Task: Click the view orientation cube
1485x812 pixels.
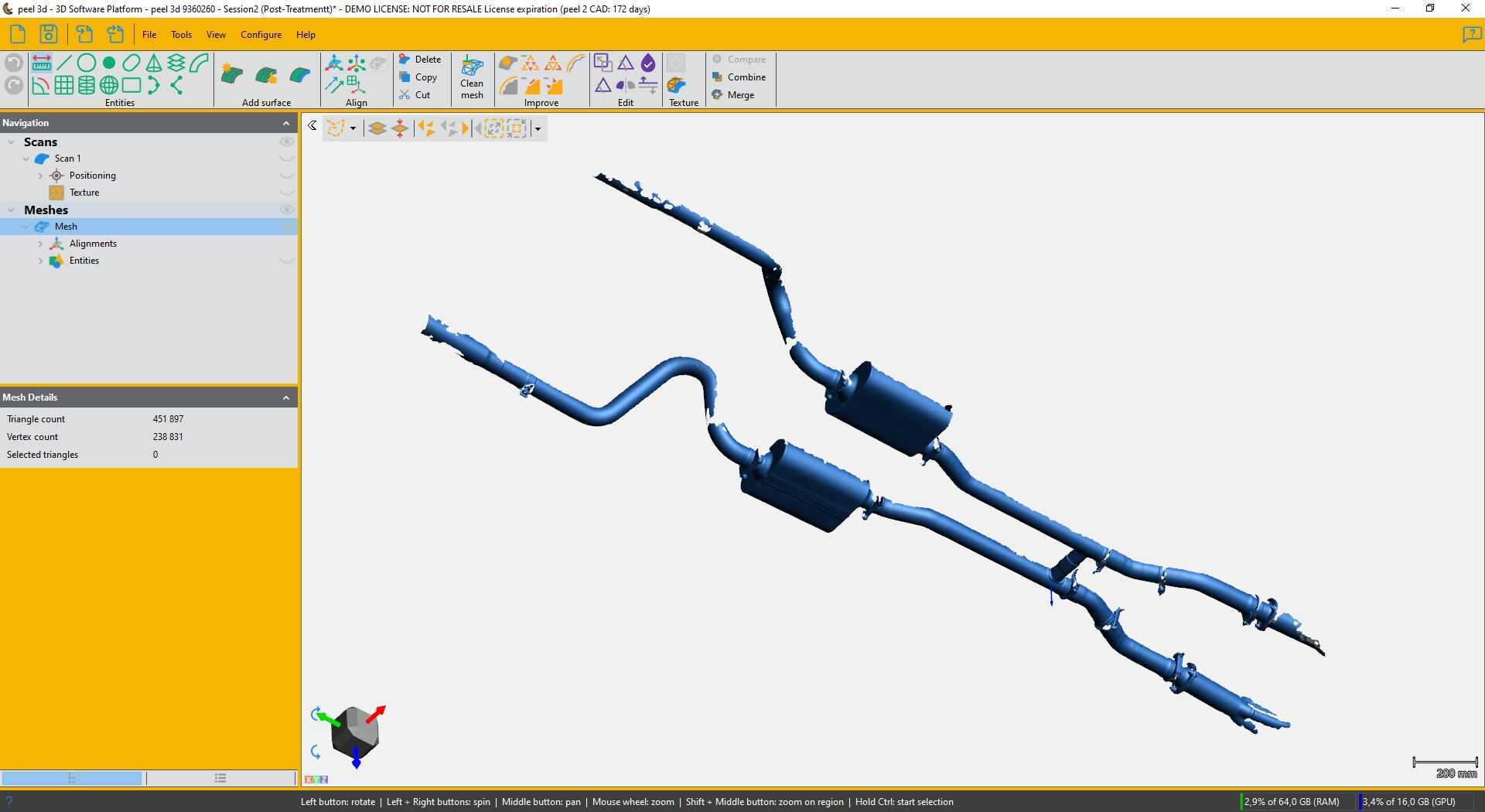Action: click(354, 731)
